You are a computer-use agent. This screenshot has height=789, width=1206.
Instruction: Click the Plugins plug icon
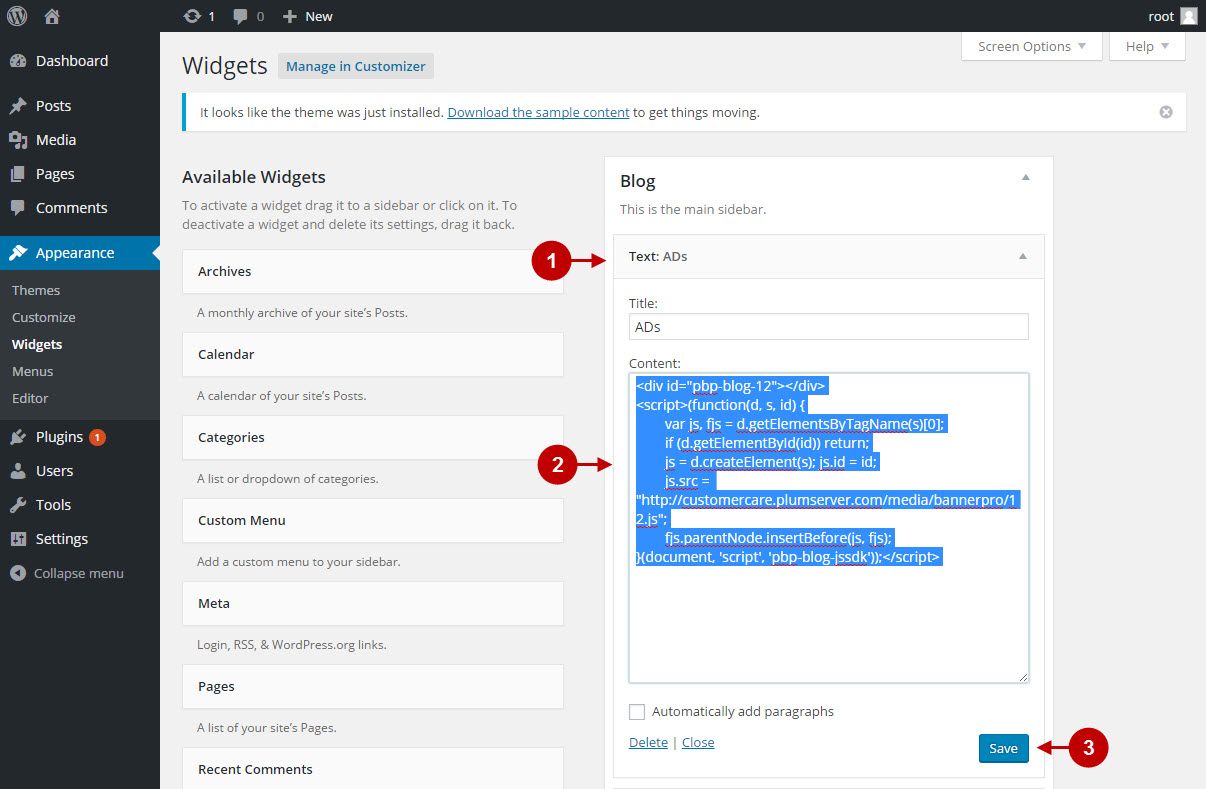pyautogui.click(x=18, y=437)
